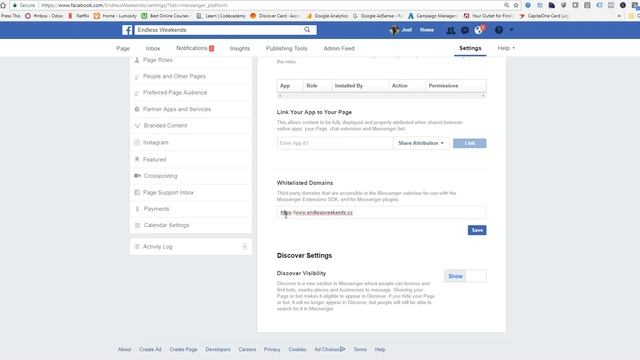This screenshot has width=640, height=360.
Task: Open the Create Ad footer link
Action: pyautogui.click(x=150, y=349)
